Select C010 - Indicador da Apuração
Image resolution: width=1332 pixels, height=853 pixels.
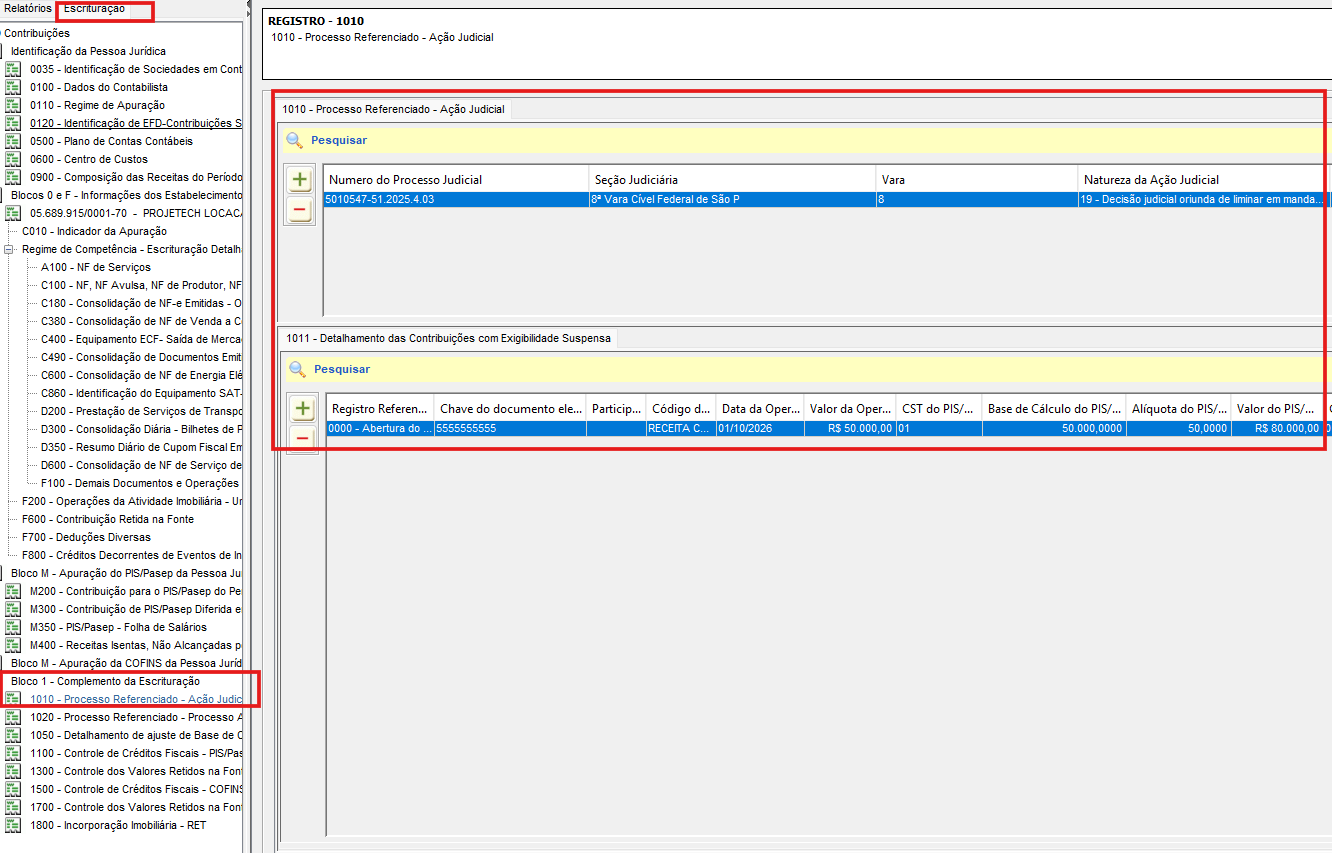[94, 231]
